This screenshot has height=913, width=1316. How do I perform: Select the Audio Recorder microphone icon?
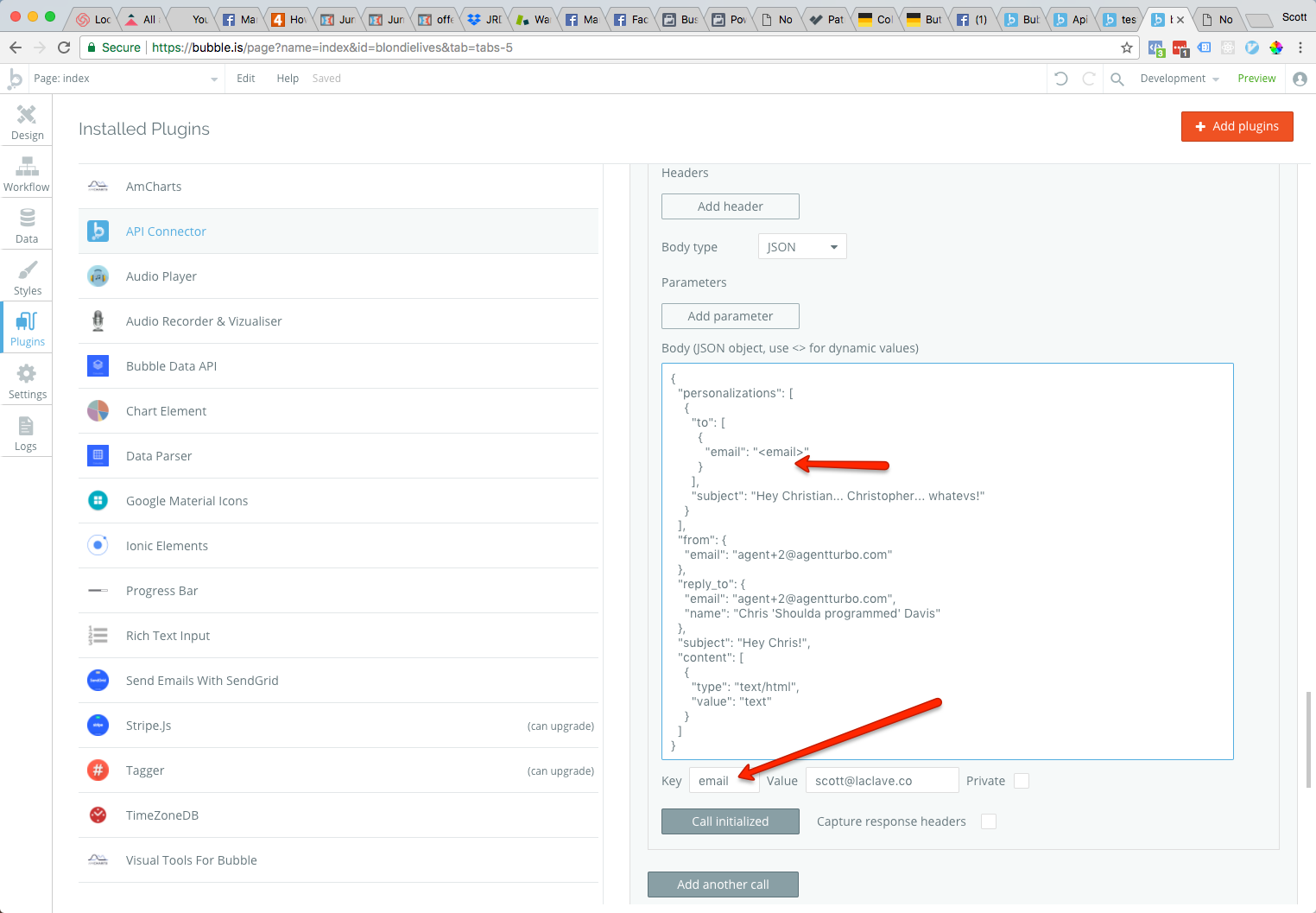(x=98, y=321)
